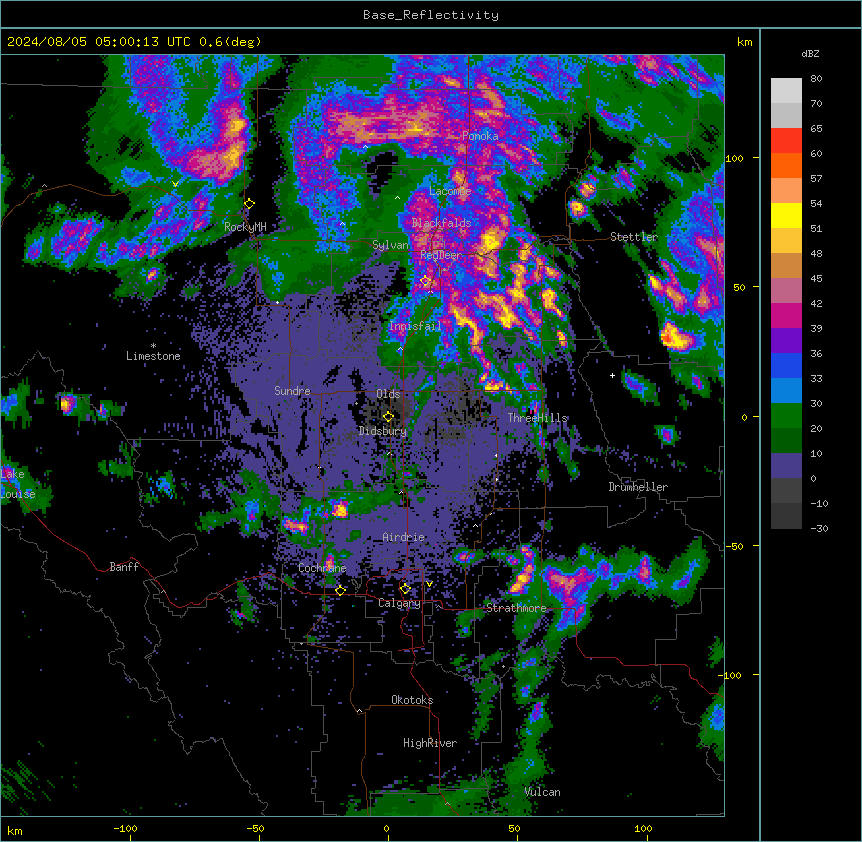This screenshot has width=862, height=842.
Task: Click the 50 tick on the right axis
Action: (739, 287)
